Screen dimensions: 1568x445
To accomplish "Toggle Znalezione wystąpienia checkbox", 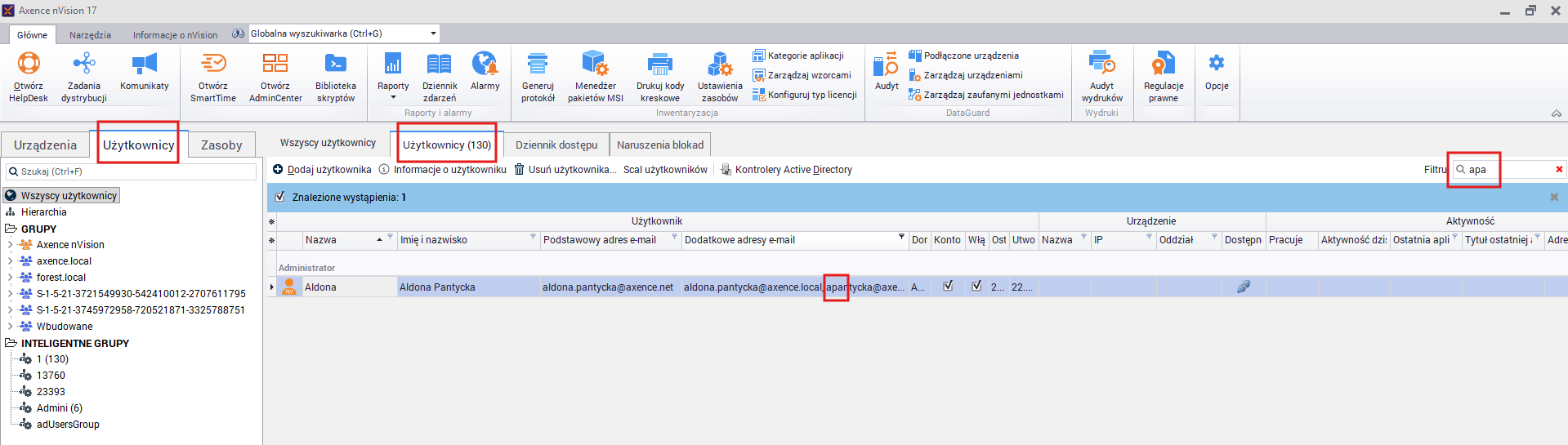I will coord(280,197).
